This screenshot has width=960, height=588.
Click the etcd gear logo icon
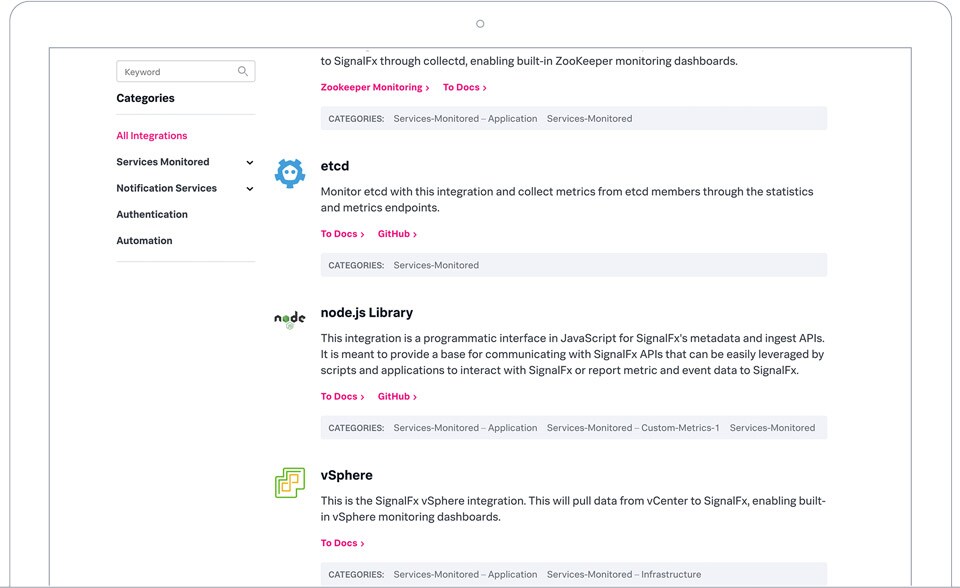pos(290,173)
